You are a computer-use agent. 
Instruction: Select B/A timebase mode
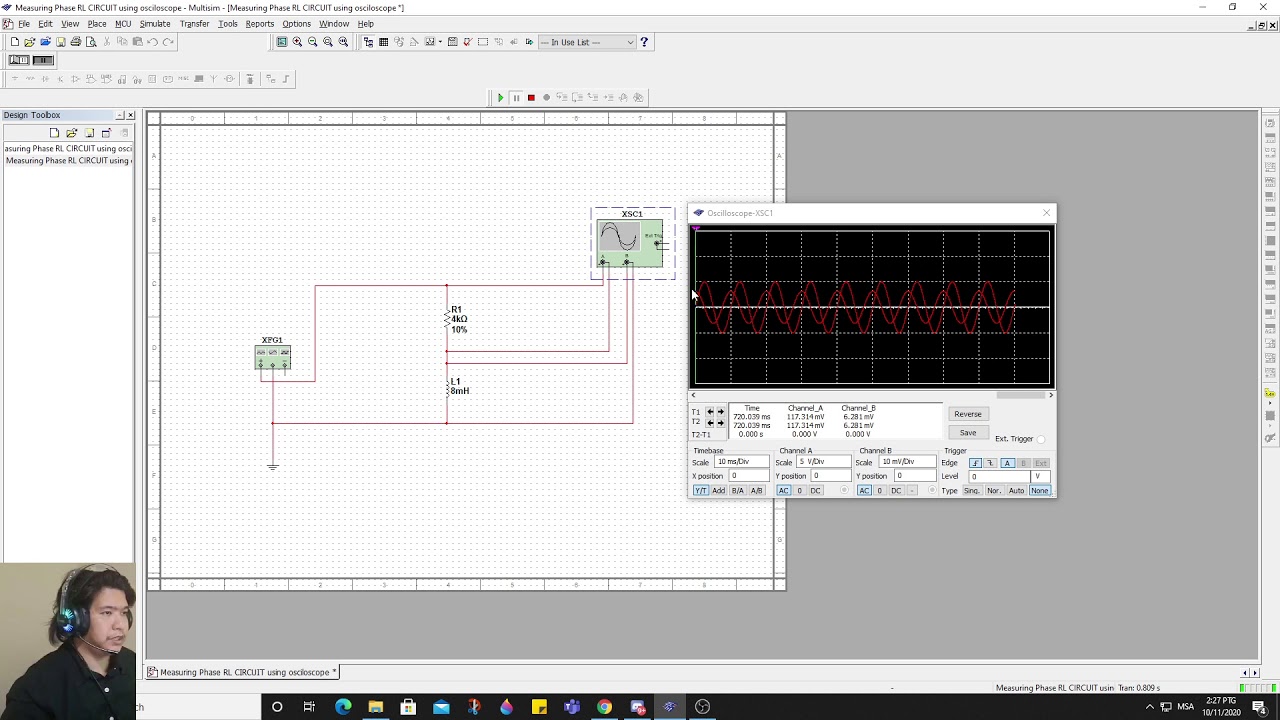738,491
